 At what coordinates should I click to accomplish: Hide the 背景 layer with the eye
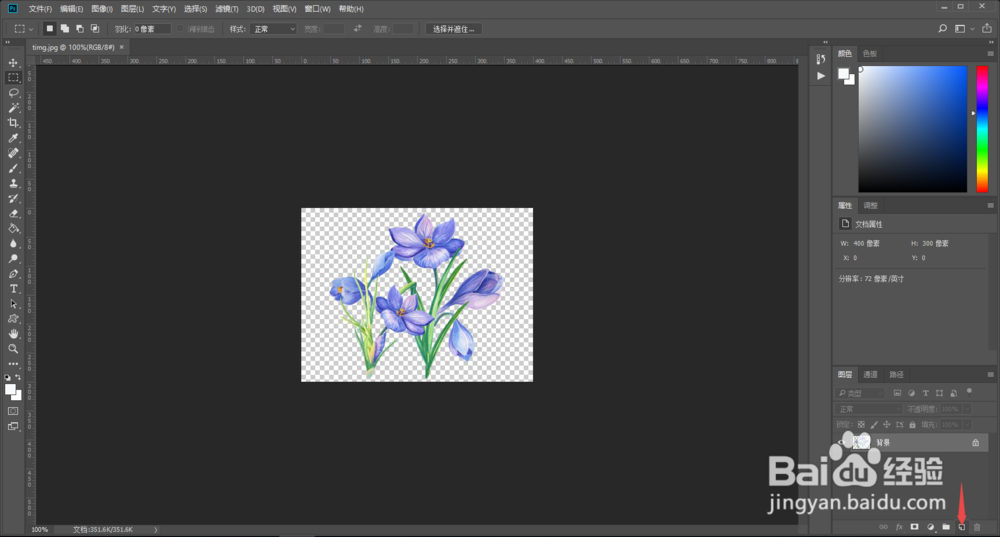(x=842, y=442)
